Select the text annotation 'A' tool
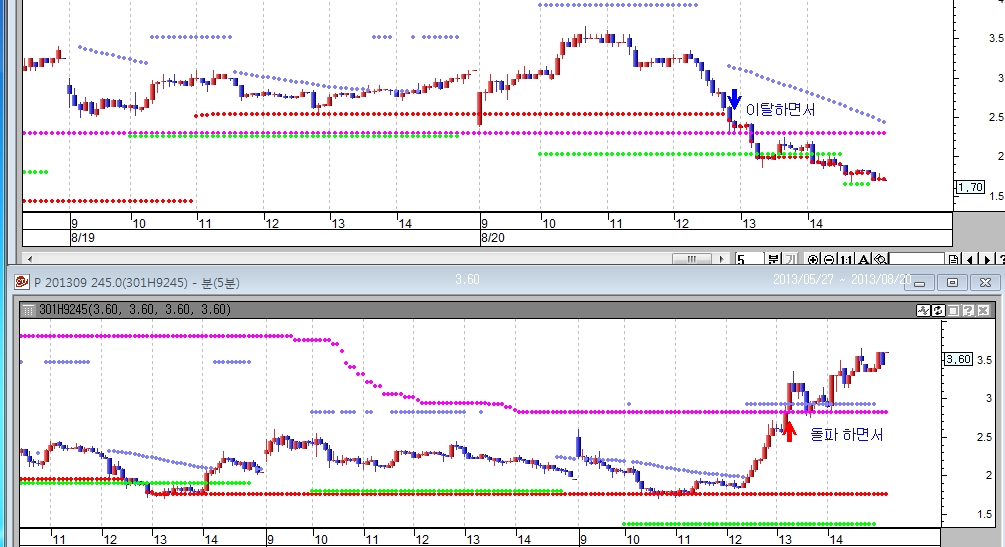The image size is (1005, 547). click(864, 259)
